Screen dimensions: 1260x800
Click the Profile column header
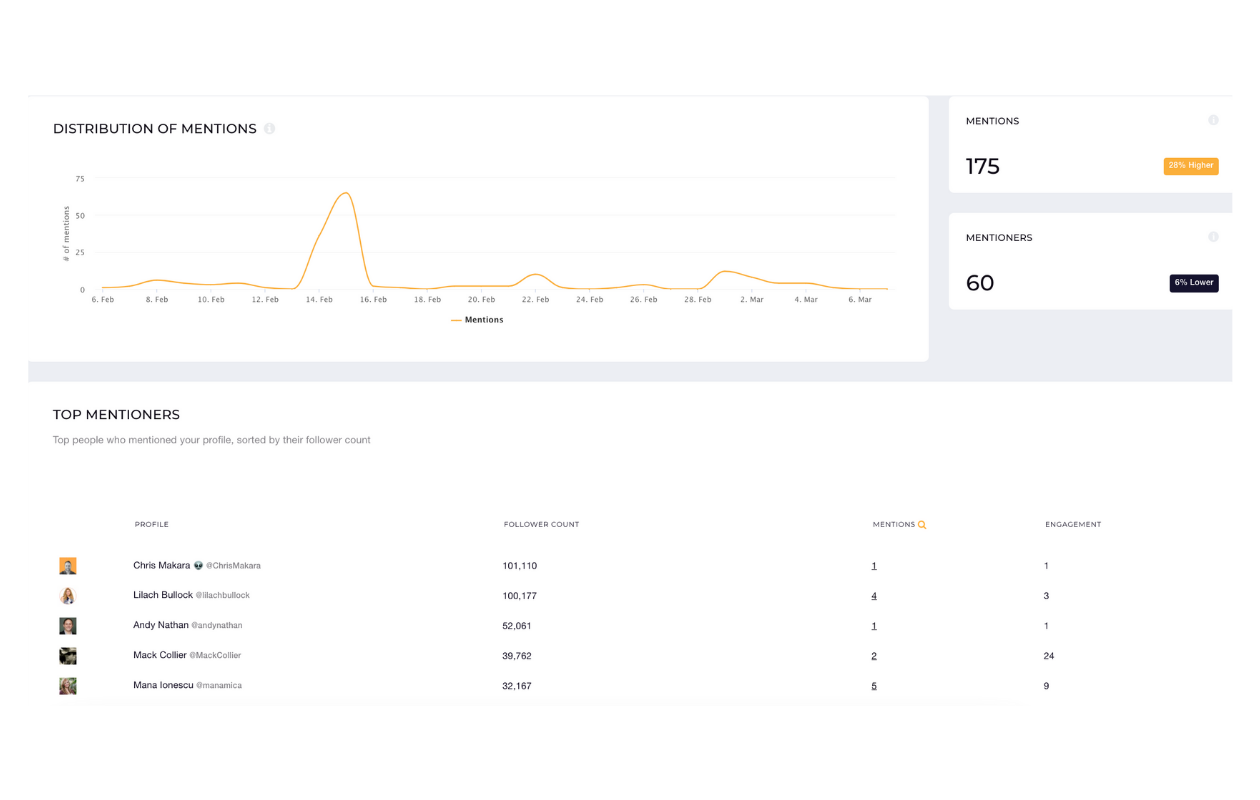(152, 524)
